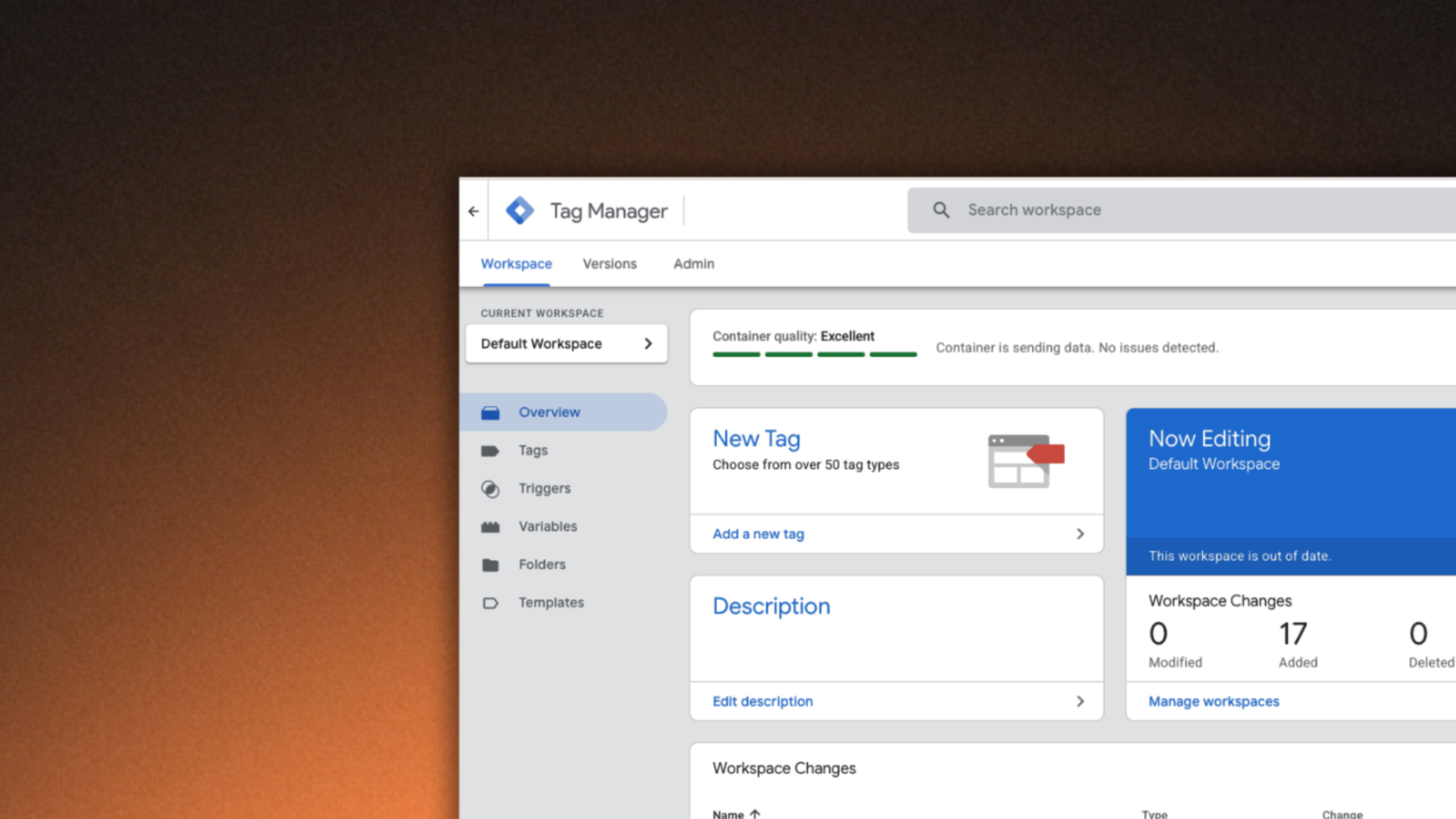The image size is (1456, 819).
Task: Click the search magnifier icon
Action: click(x=940, y=210)
